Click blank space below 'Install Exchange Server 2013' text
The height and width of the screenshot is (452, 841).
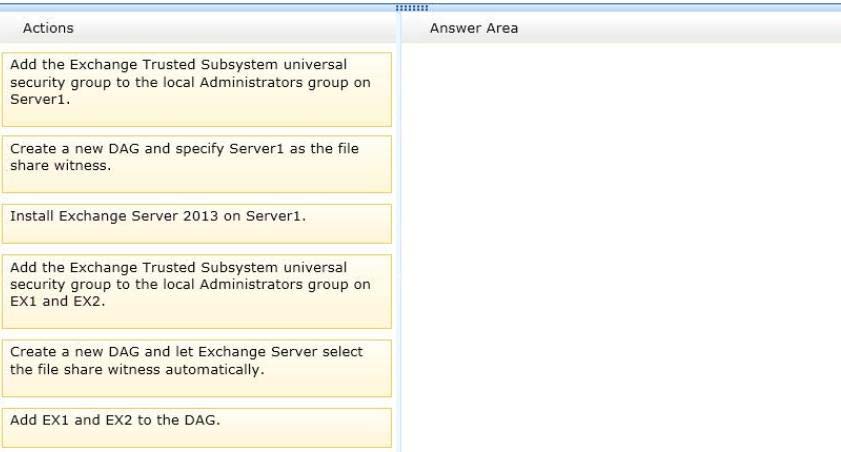[197, 234]
